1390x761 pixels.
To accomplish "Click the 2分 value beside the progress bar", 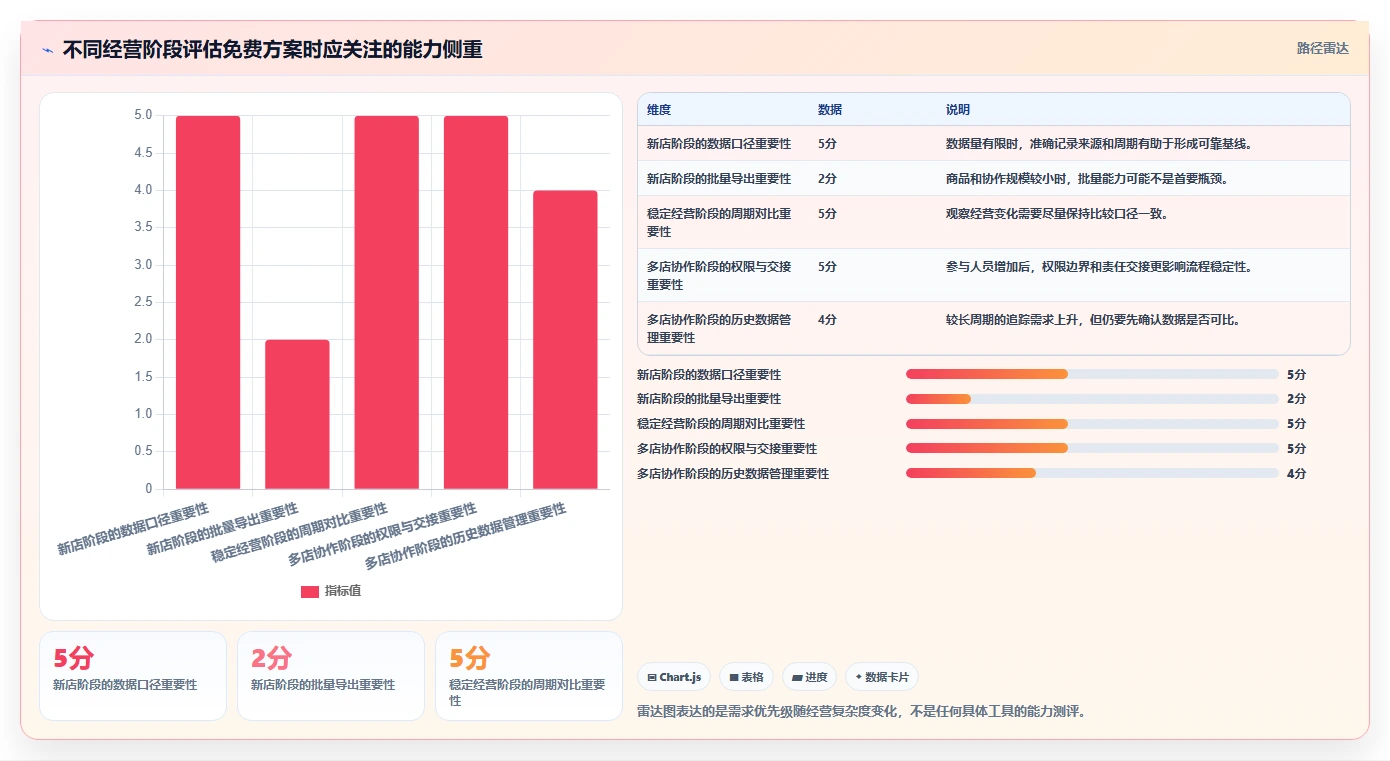I will 1296,399.
